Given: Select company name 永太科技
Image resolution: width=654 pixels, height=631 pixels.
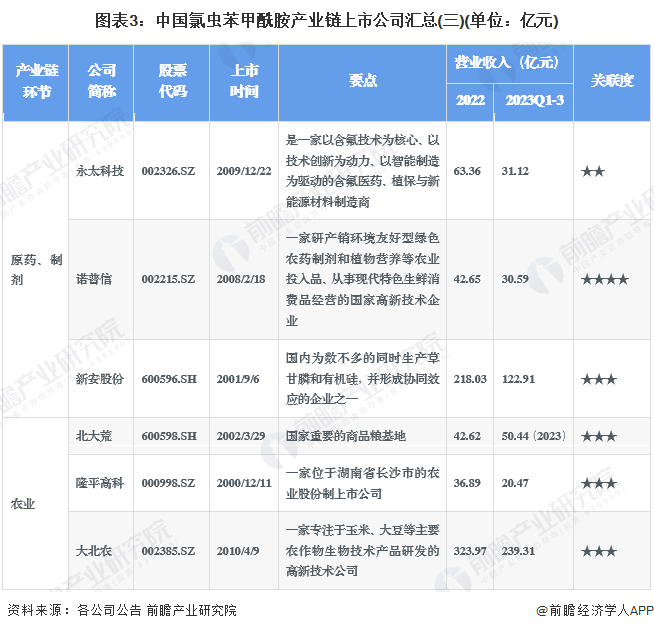Looking at the screenshot, I should (x=100, y=171).
